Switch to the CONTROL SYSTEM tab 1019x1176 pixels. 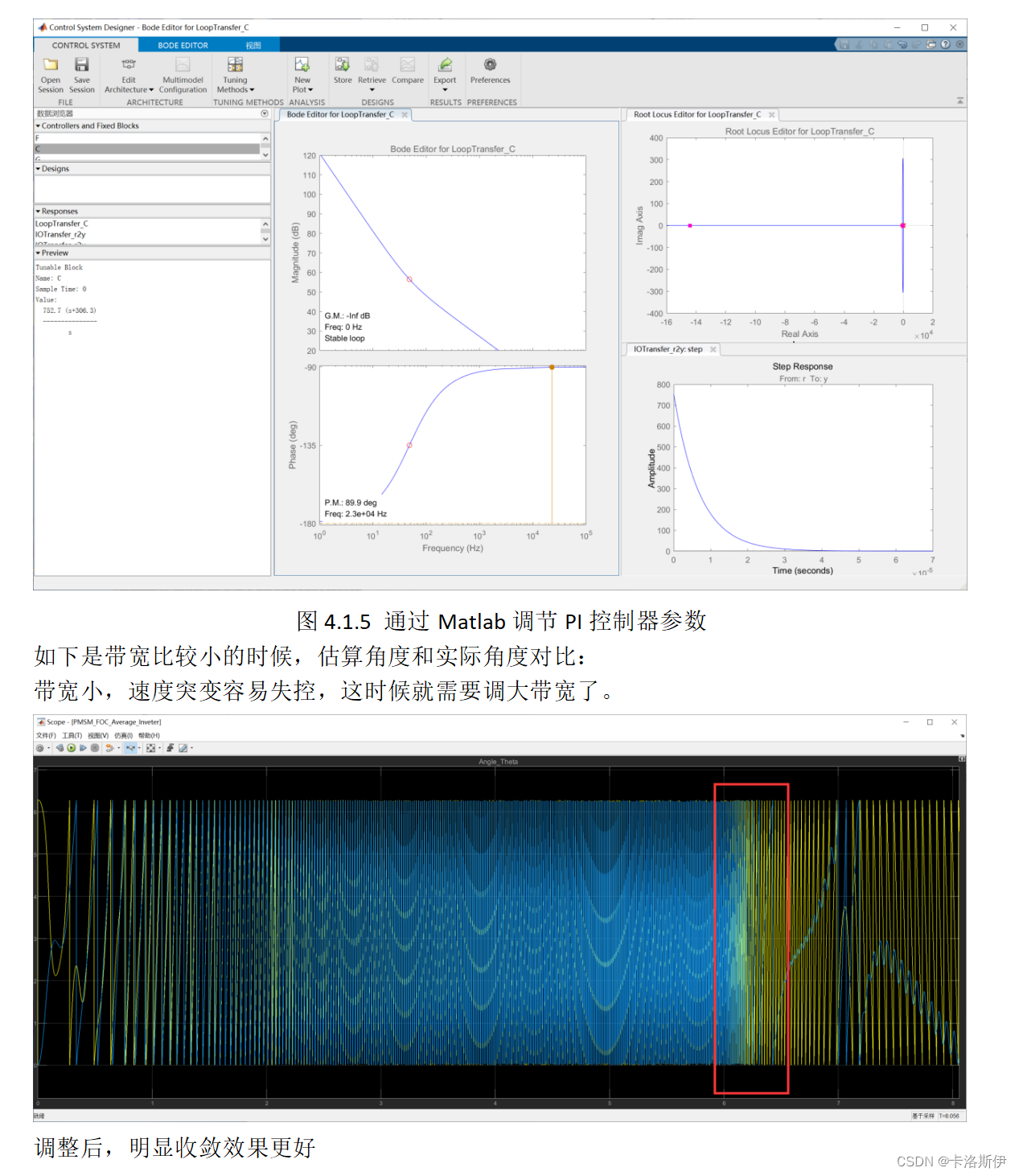pyautogui.click(x=86, y=46)
